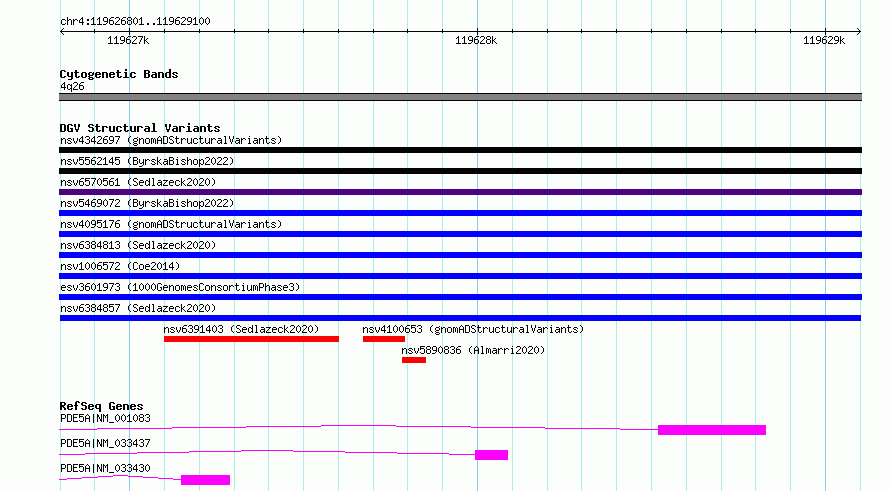Viewport: 890px width, 491px height.
Task: Click variant label nsv6384813 (Sedlazeck2020)
Action: click(x=138, y=245)
